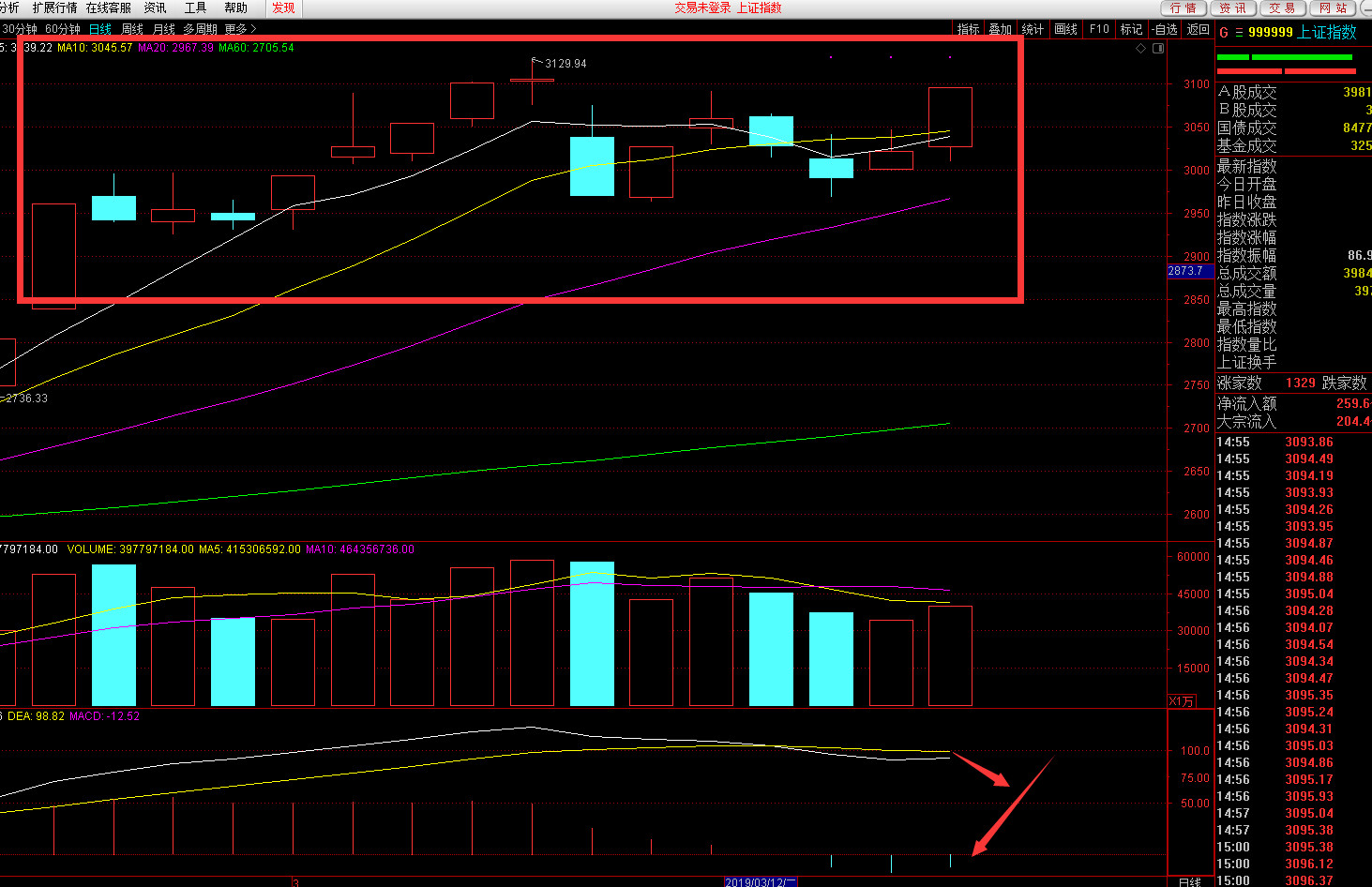Click the 返回 back button

pyautogui.click(x=1198, y=29)
